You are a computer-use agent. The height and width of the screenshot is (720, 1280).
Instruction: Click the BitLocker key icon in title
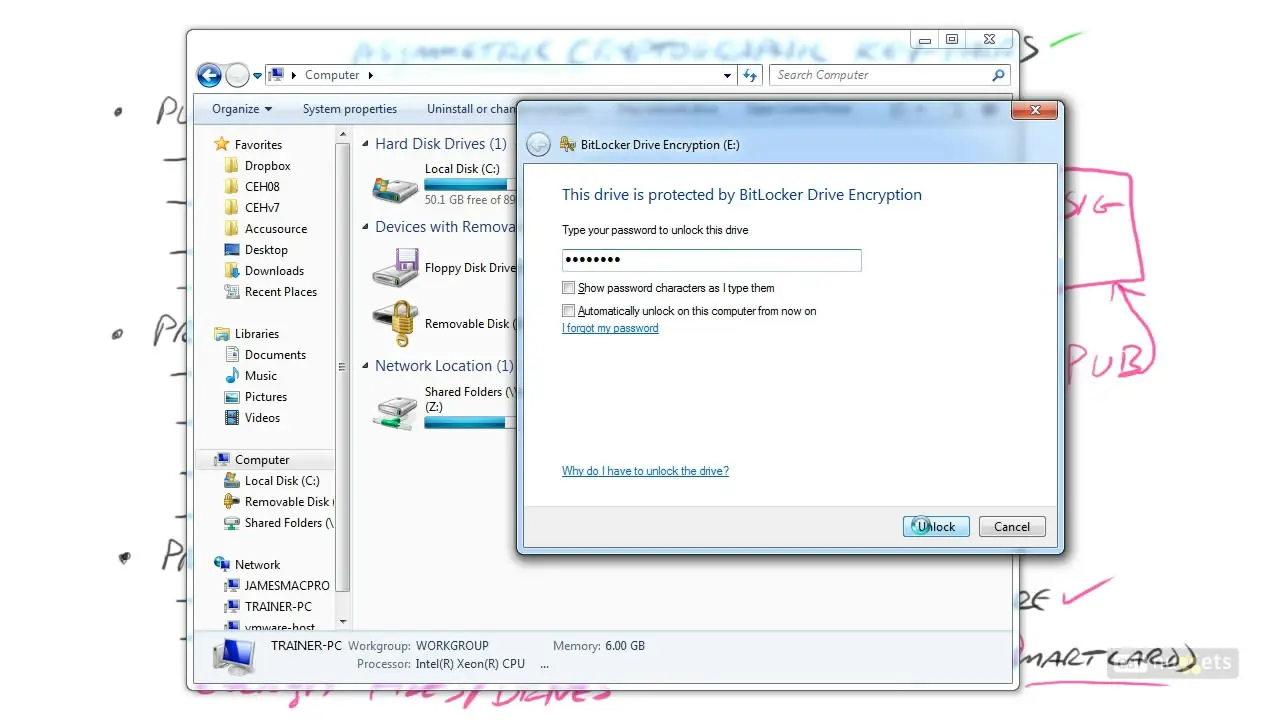pos(567,144)
